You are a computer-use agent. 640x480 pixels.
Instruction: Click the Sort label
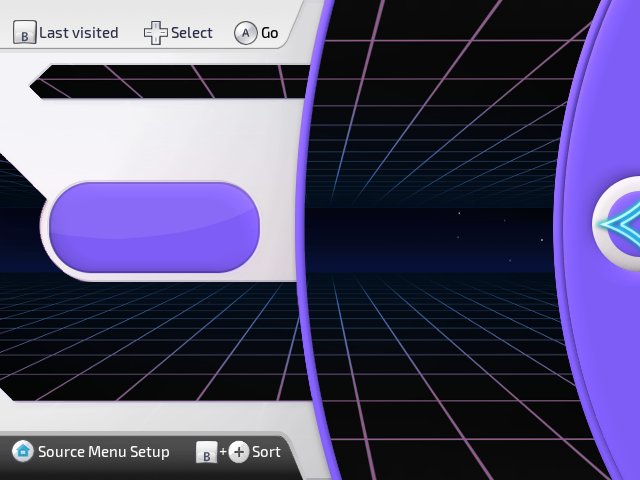click(266, 452)
